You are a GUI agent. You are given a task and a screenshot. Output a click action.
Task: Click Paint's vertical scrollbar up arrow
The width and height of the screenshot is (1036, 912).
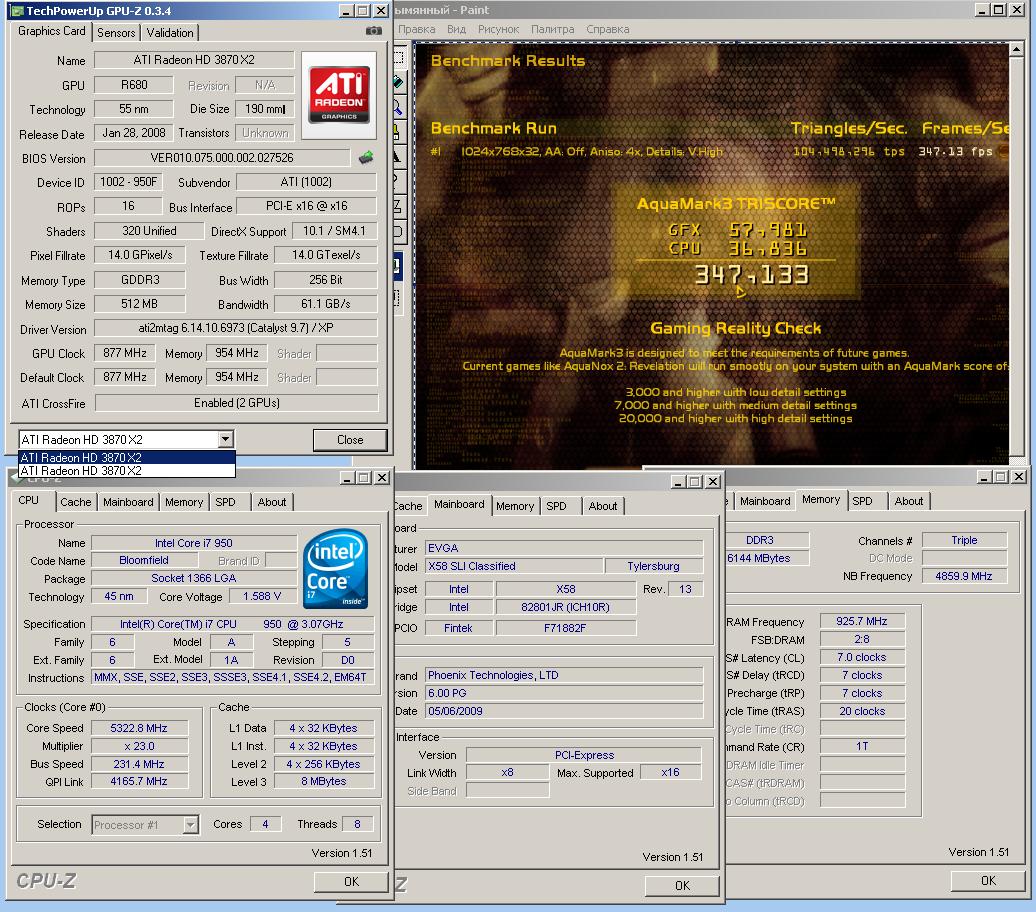click(1016, 50)
